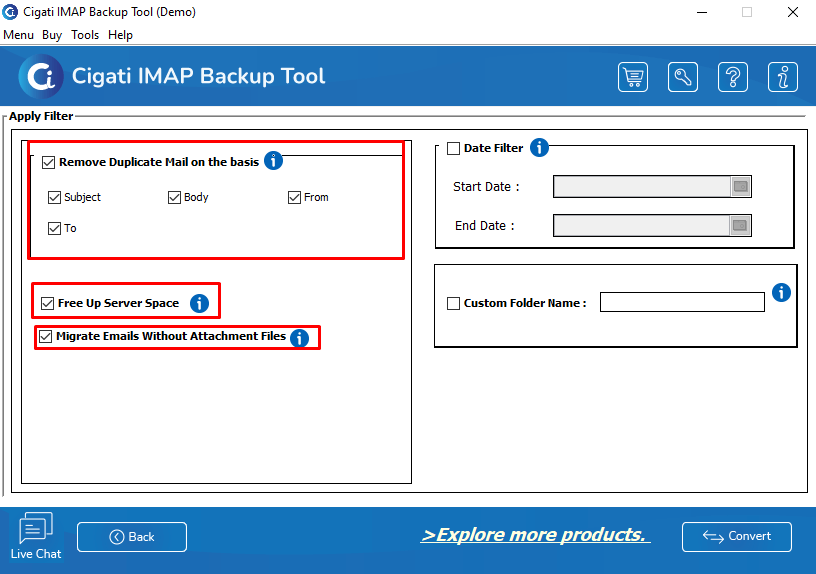The height and width of the screenshot is (574, 816).
Task: Toggle Remove Duplicate Mail on the basis checkbox
Action: 48,162
